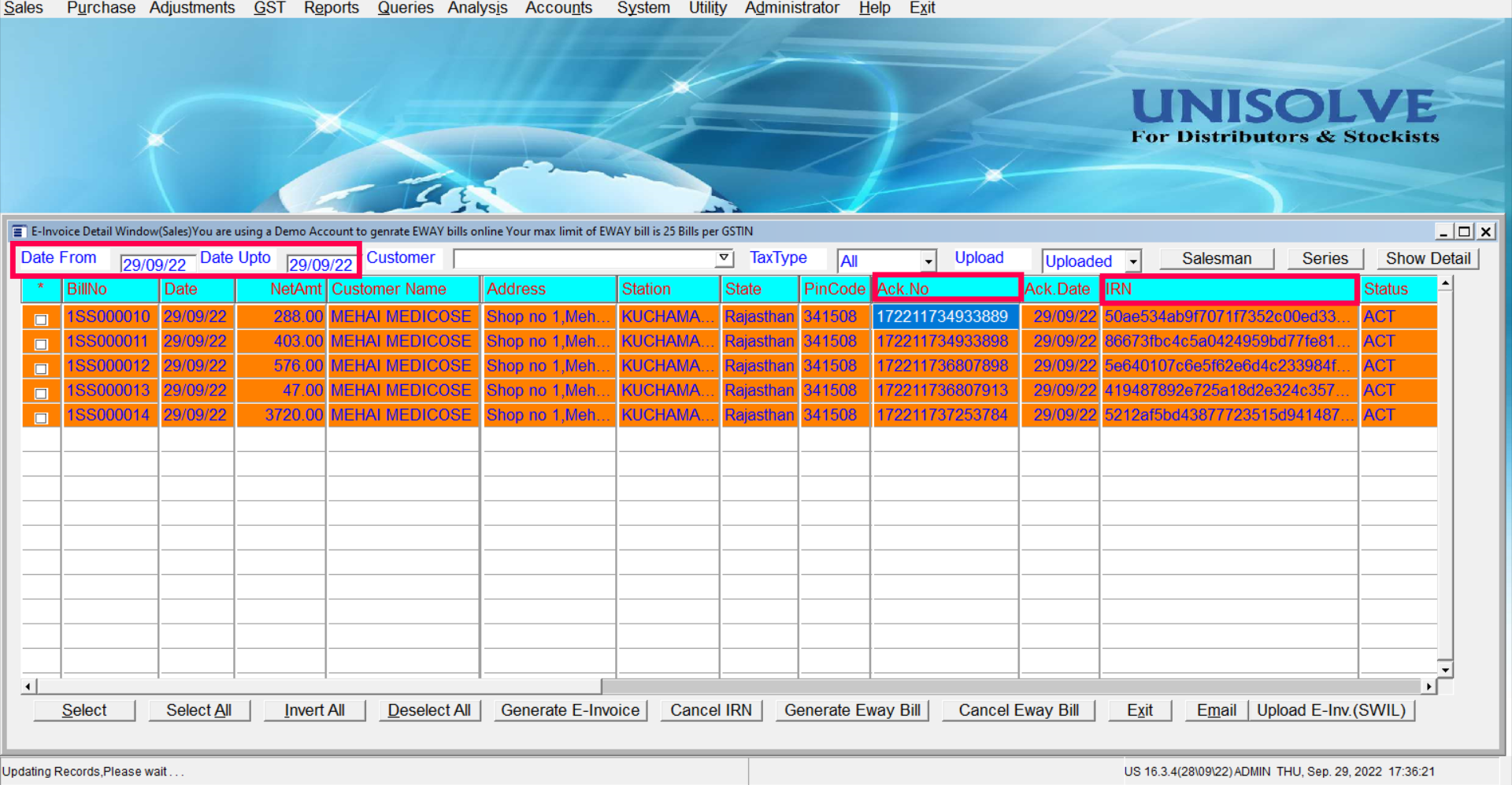The height and width of the screenshot is (785, 1512).
Task: Click Generate E-Invoice button
Action: click(x=570, y=710)
